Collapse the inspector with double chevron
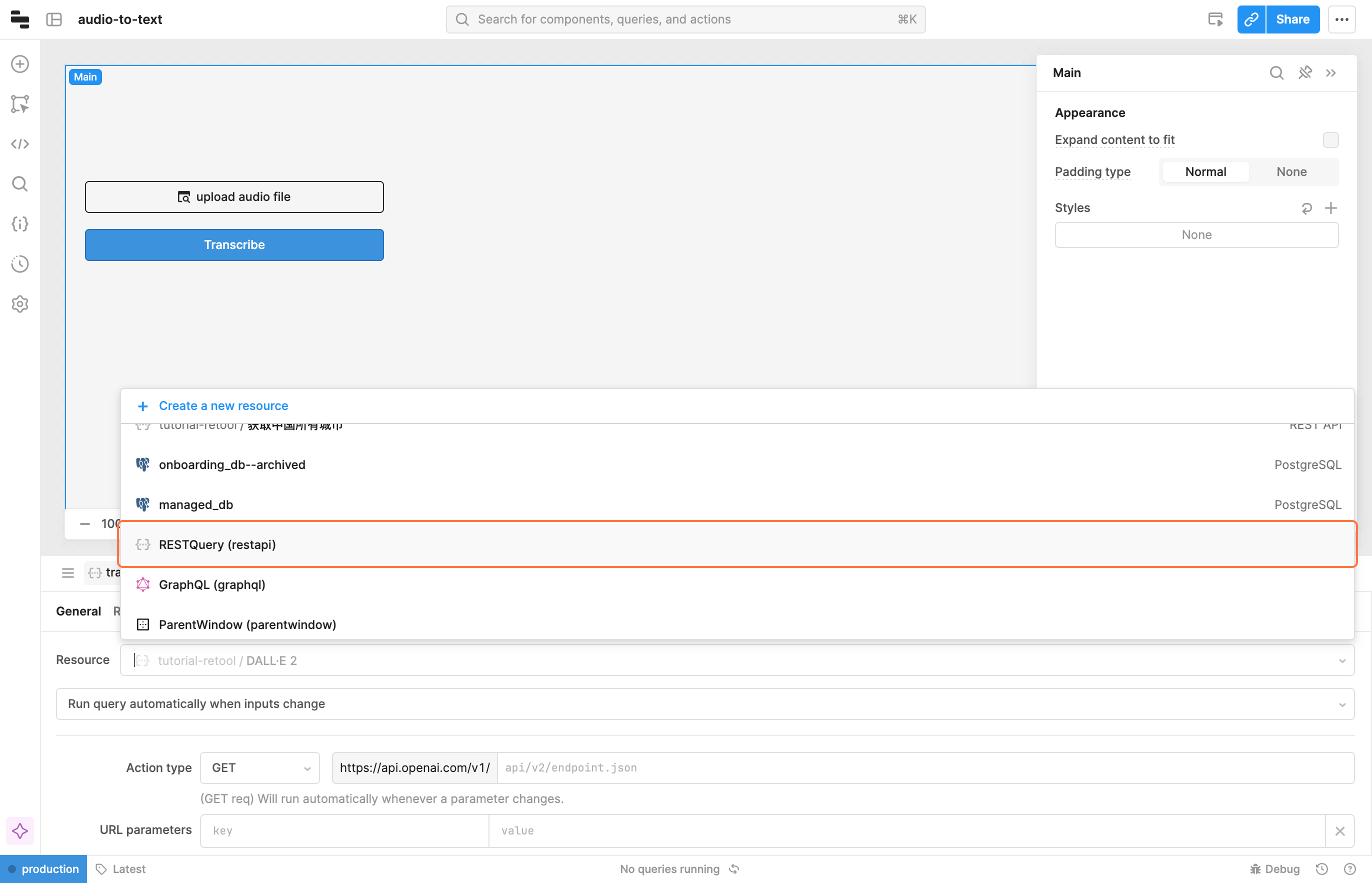The height and width of the screenshot is (883, 1372). [1330, 73]
